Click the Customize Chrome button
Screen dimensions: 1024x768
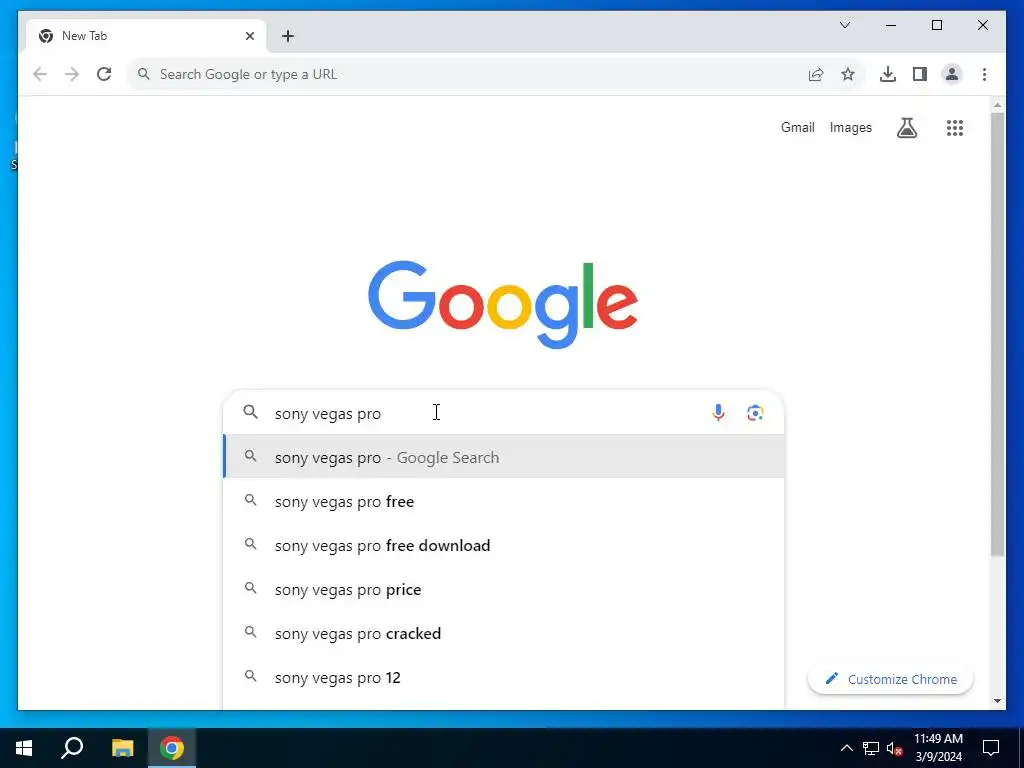pos(890,679)
